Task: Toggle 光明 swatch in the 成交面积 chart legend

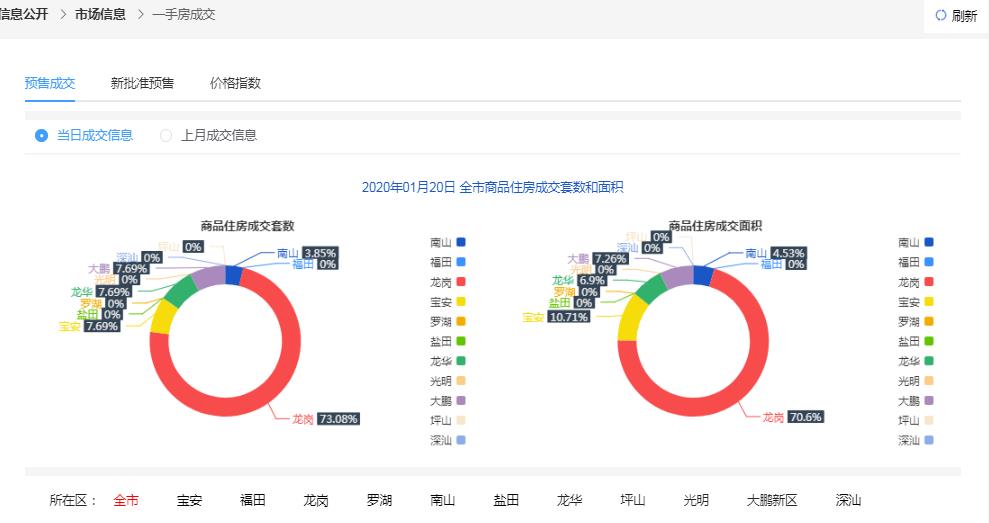Action: 929,380
